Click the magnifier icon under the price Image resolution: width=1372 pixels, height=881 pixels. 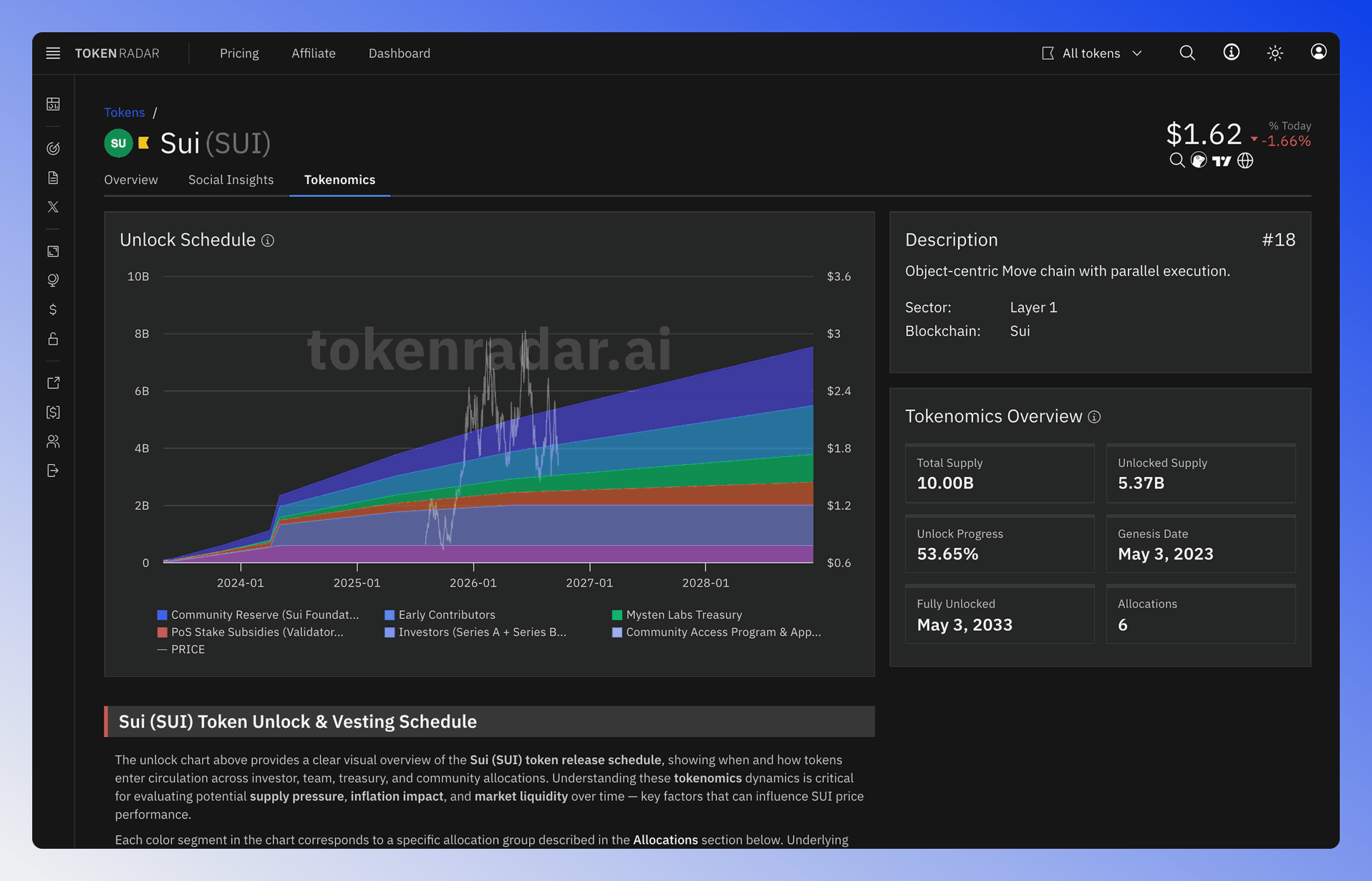click(1177, 160)
